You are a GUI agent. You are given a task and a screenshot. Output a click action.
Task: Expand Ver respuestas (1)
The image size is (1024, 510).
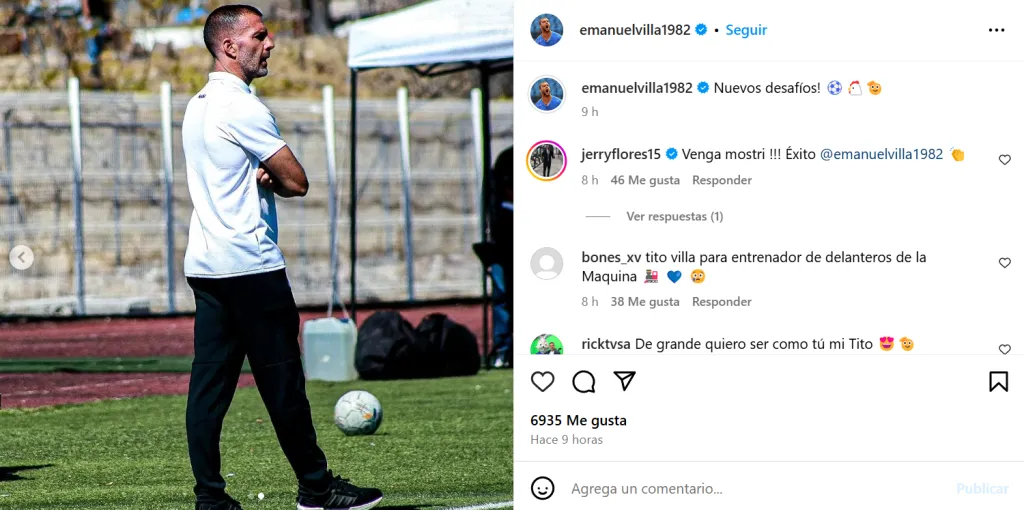[x=675, y=216]
